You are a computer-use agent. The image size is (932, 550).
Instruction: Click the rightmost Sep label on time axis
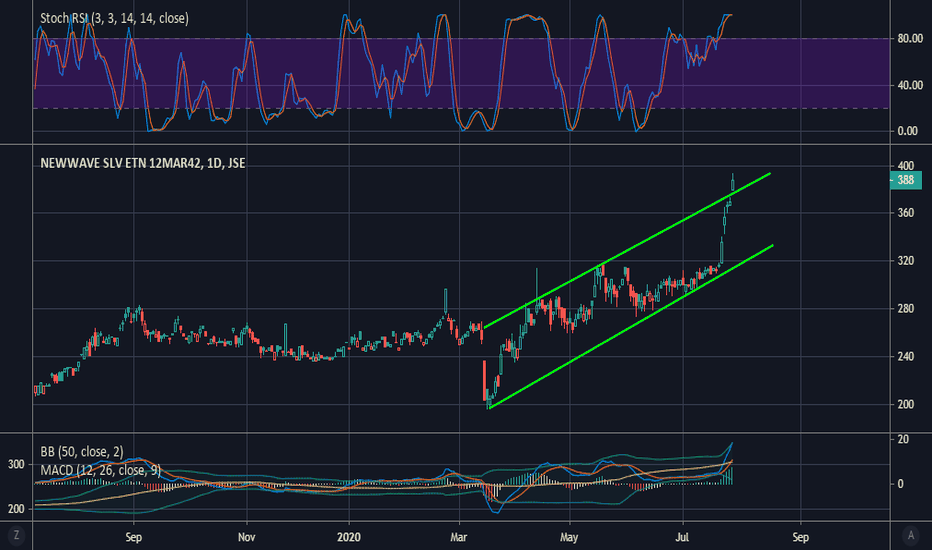click(801, 538)
